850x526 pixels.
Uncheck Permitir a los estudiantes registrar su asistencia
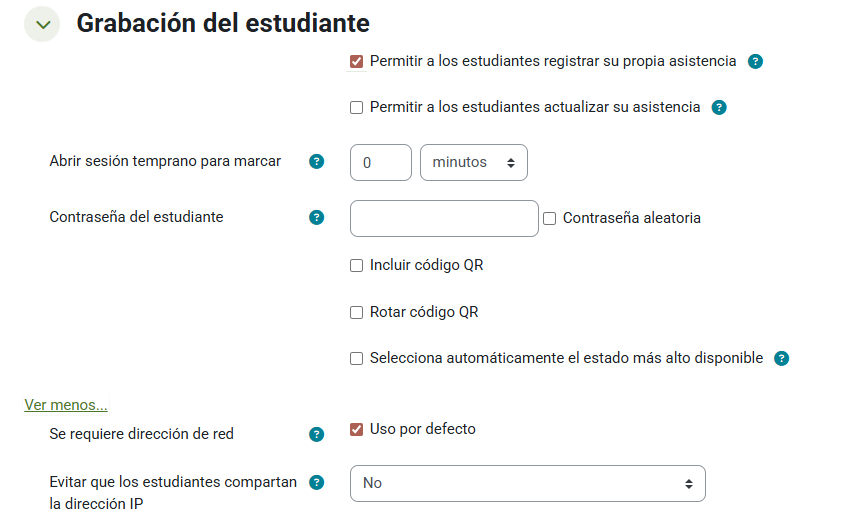tap(356, 62)
